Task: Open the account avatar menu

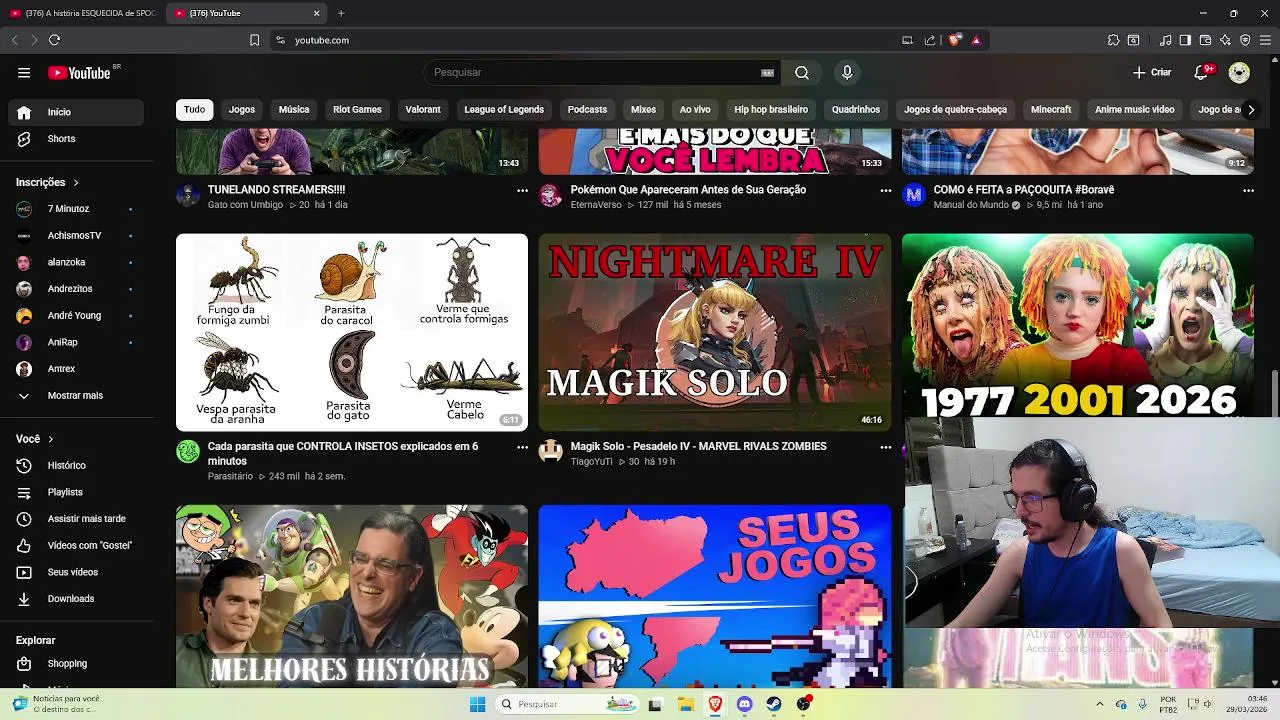Action: (x=1239, y=72)
